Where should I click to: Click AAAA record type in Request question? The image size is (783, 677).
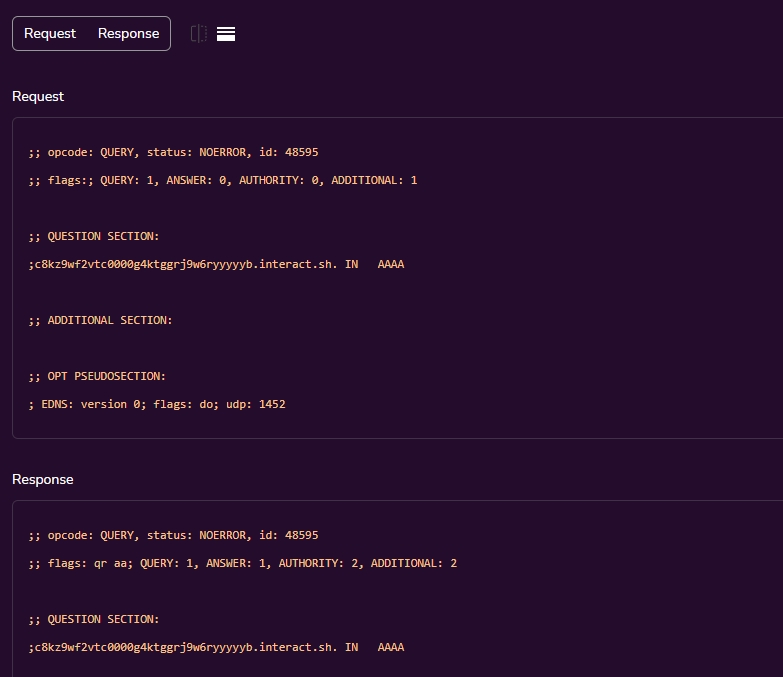pyautogui.click(x=391, y=264)
